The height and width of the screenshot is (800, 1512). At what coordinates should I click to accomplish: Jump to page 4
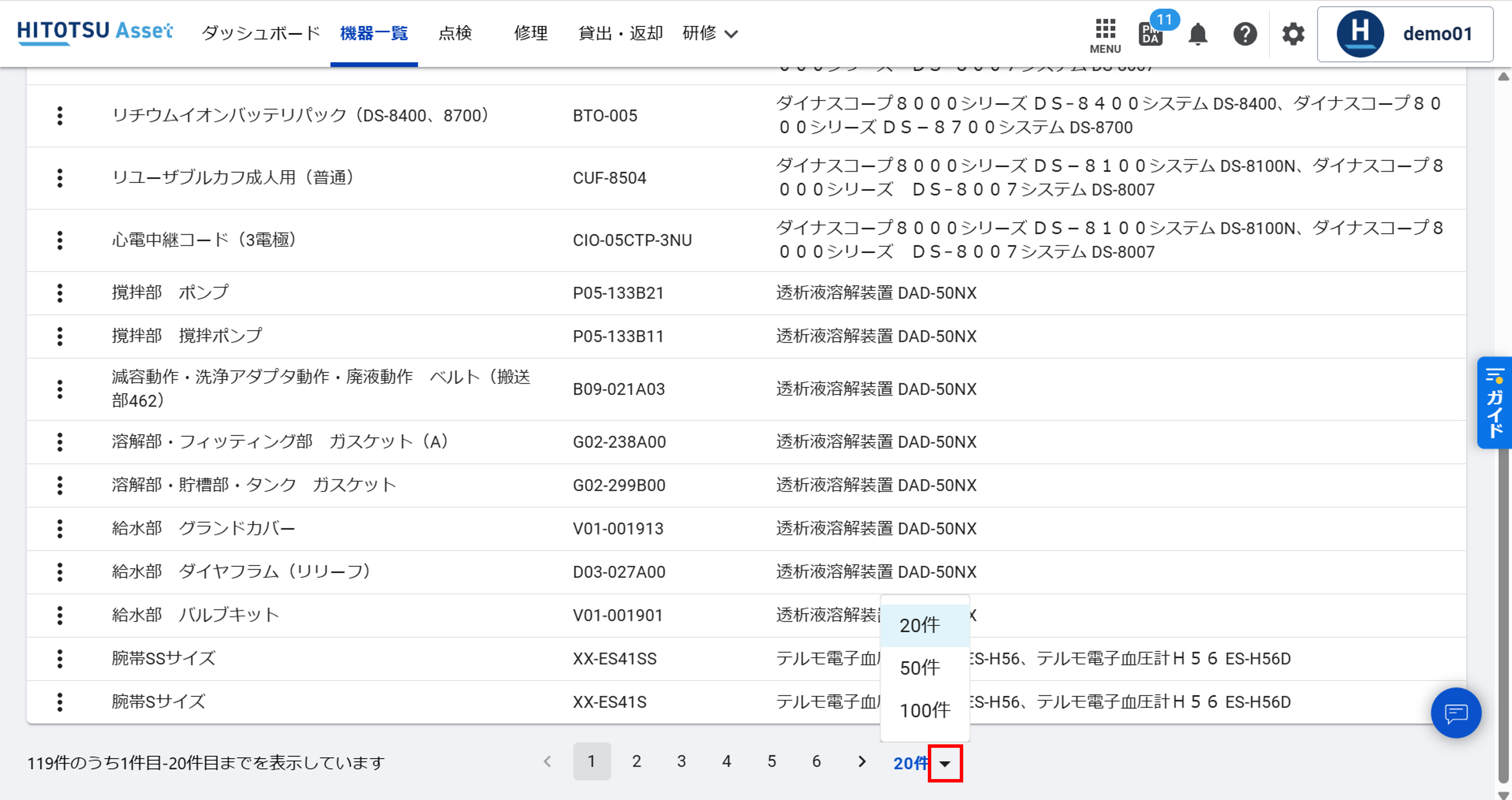point(727,761)
